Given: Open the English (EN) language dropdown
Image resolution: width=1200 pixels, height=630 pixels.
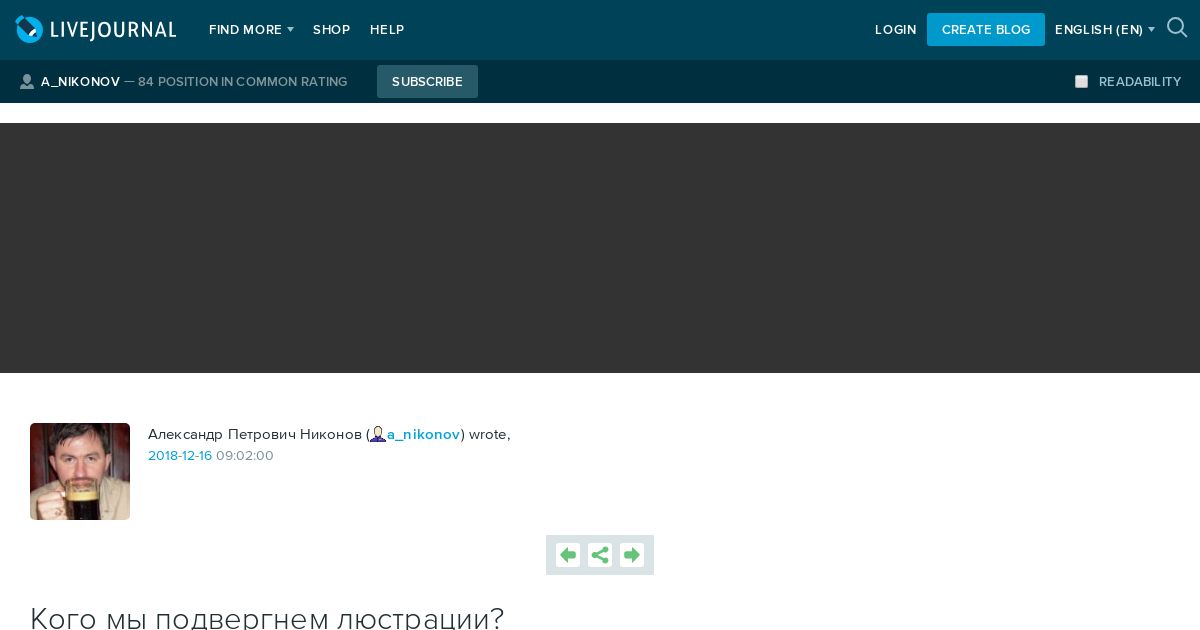Looking at the screenshot, I should [x=1105, y=30].
